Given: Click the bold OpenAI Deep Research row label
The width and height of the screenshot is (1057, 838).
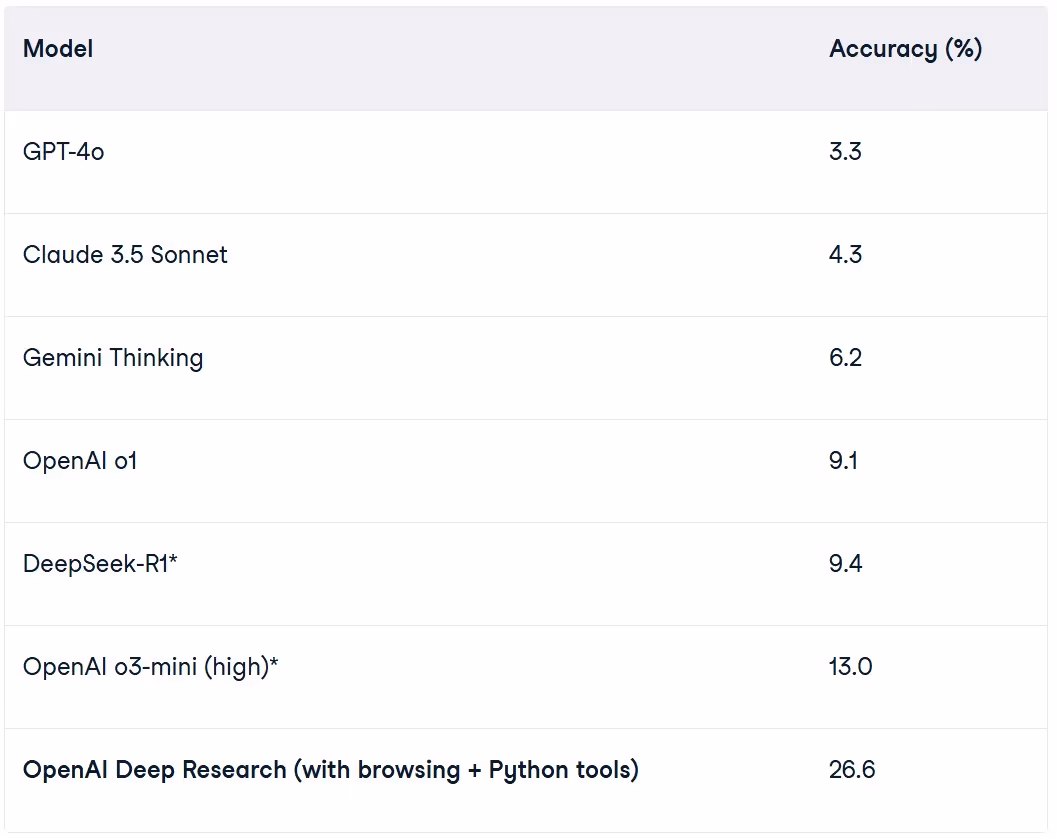Looking at the screenshot, I should (330, 770).
